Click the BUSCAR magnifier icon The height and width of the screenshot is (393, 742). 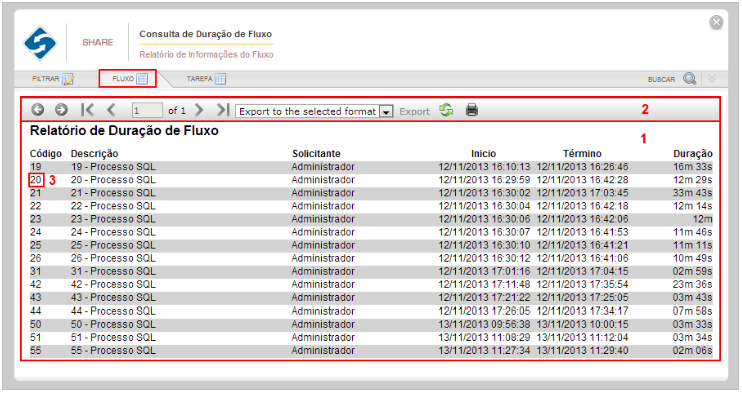(x=689, y=79)
